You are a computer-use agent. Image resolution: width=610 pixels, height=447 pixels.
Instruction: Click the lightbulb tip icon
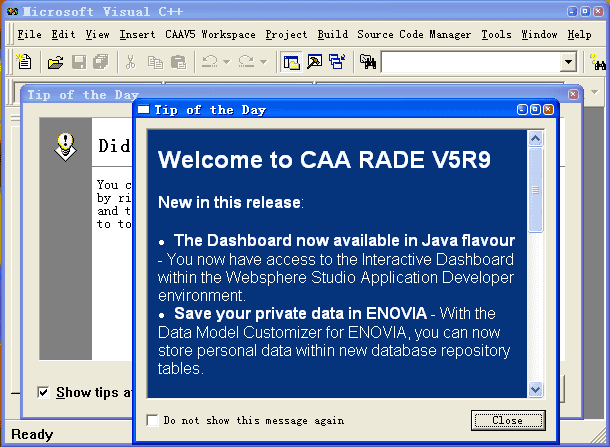pos(65,147)
